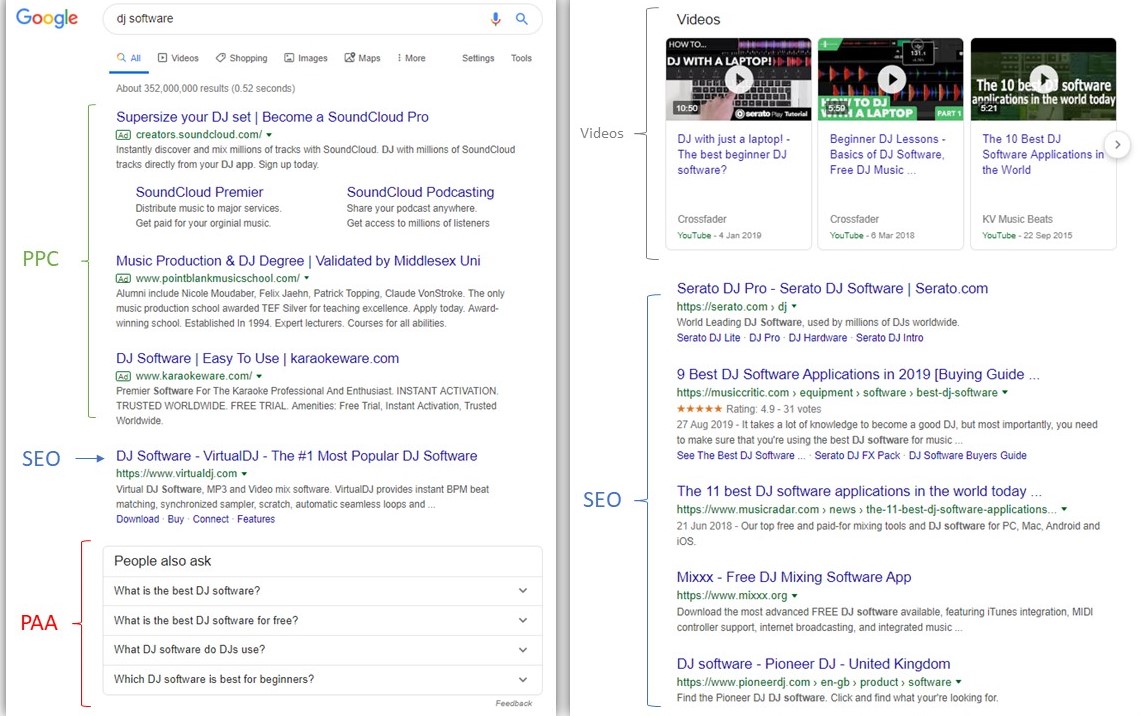The width and height of the screenshot is (1141, 716).
Task: Click the search box containing 'dj software'
Action: (x=290, y=19)
